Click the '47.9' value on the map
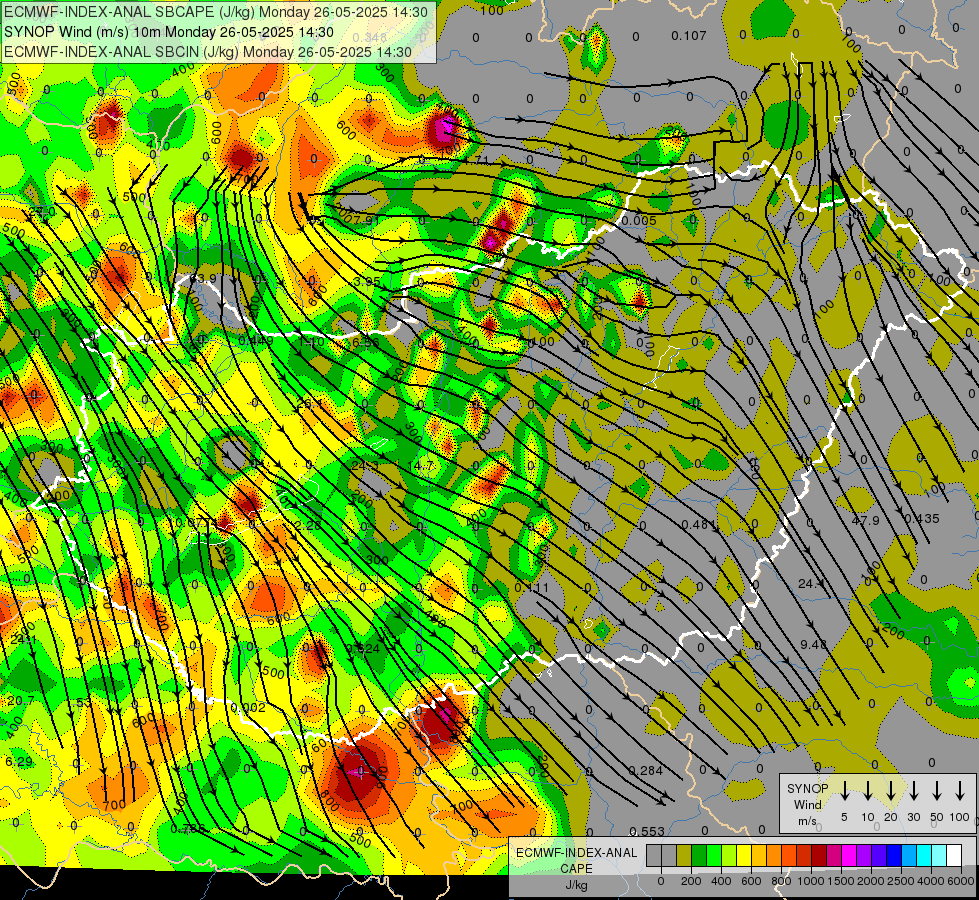Image resolution: width=979 pixels, height=900 pixels. tap(865, 520)
